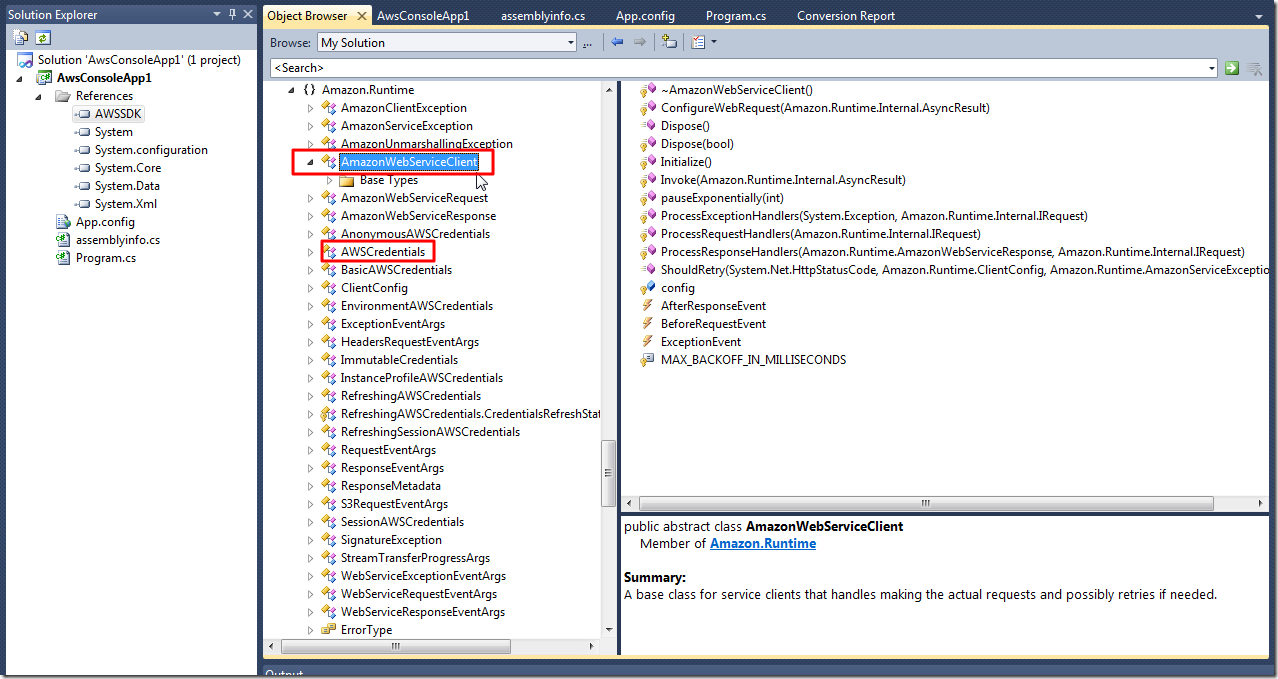Click the Refresh icon in Solution Explorer

(x=43, y=38)
